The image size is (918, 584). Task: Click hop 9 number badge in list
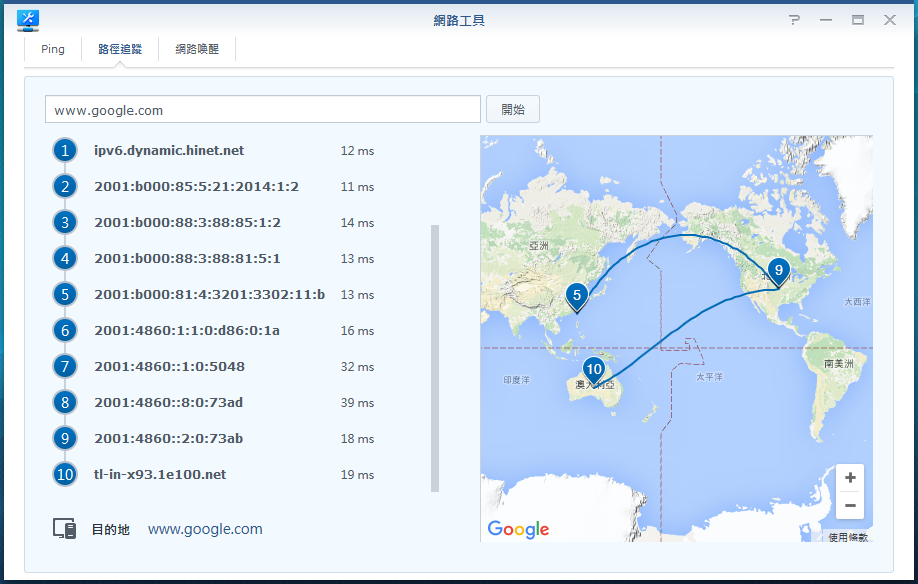pyautogui.click(x=65, y=438)
